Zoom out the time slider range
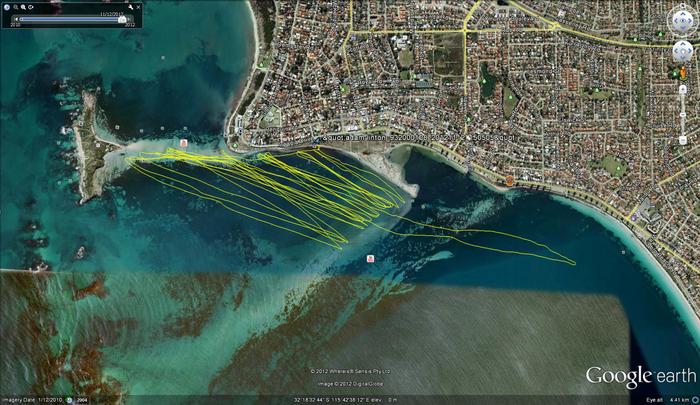This screenshot has width=700, height=405. click(17, 6)
